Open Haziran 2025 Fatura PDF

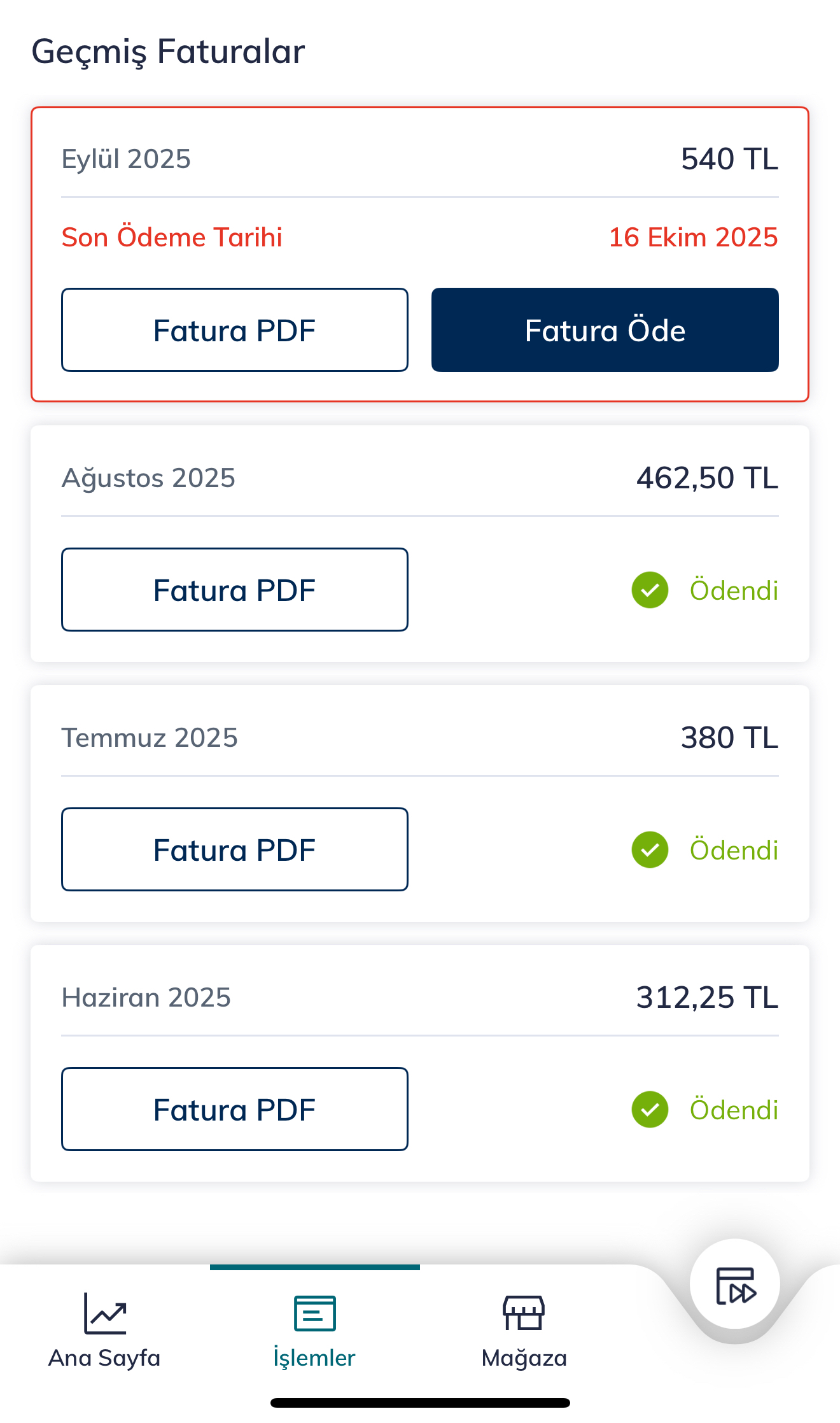coord(234,1109)
